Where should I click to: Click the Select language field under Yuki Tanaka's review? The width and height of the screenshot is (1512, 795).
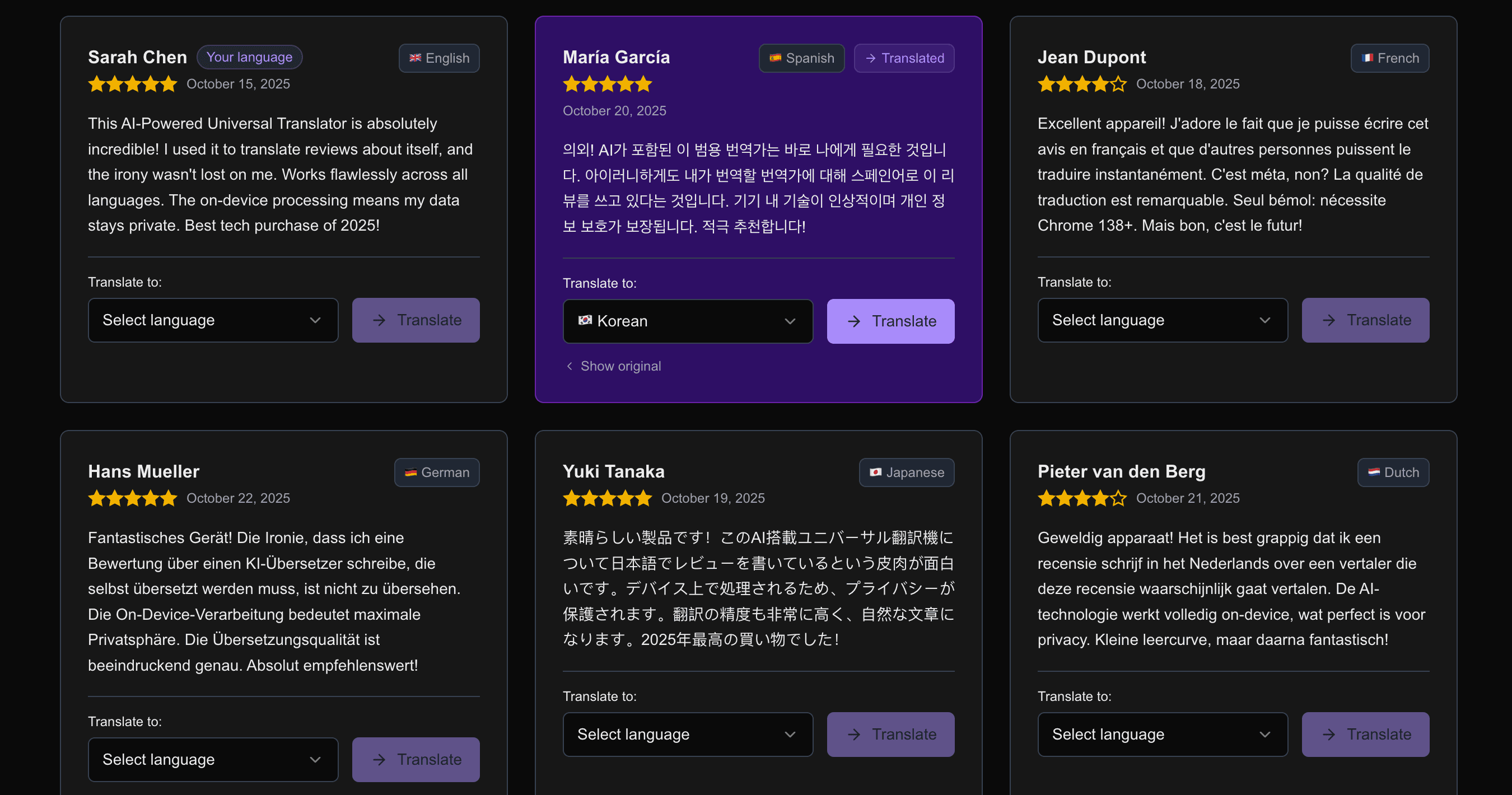[x=687, y=734]
